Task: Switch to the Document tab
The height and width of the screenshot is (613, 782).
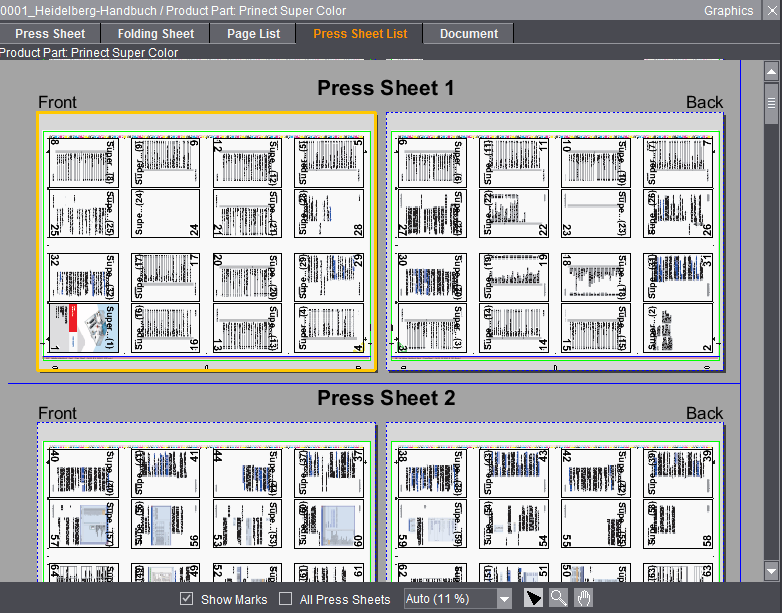Action: tap(469, 33)
